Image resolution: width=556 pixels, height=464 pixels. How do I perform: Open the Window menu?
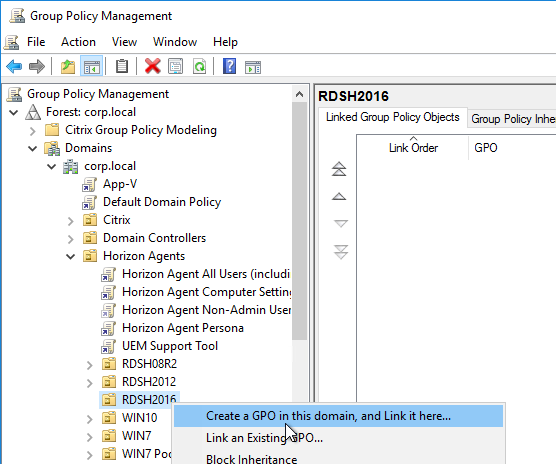[x=175, y=42]
